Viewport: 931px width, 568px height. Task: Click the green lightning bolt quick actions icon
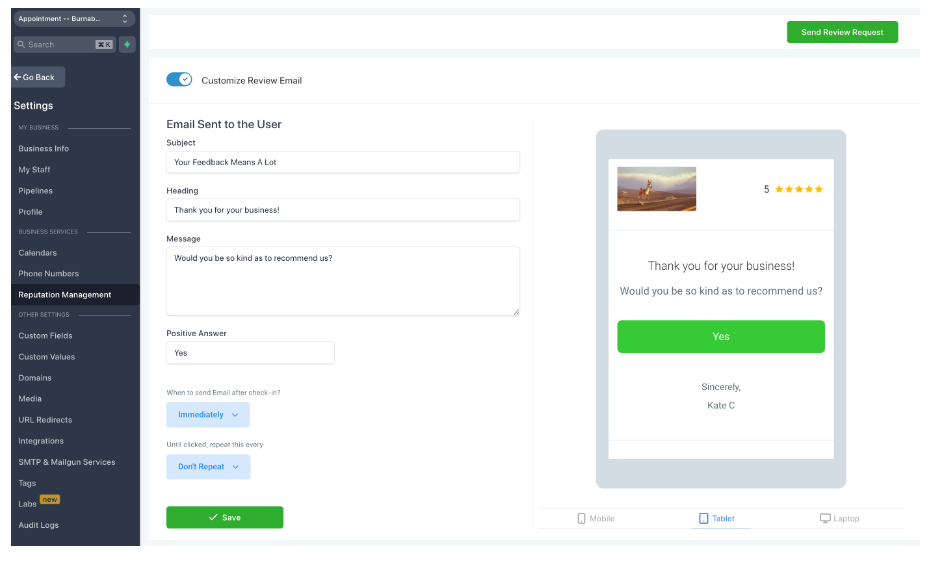[x=127, y=44]
